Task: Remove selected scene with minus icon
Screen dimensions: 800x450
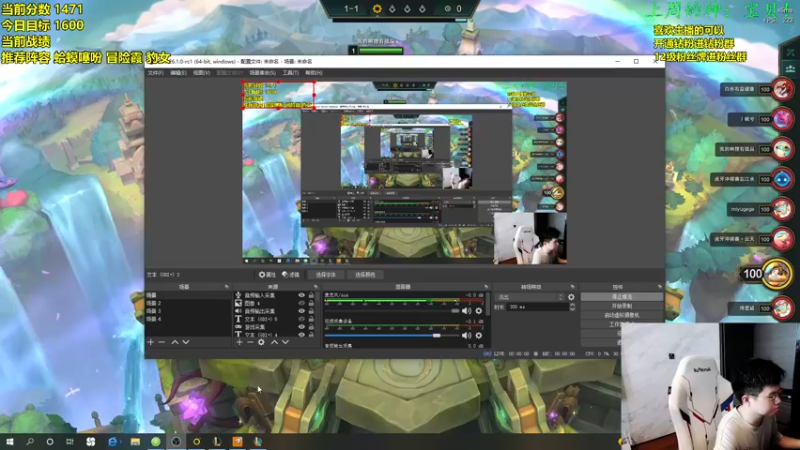Action: click(x=162, y=342)
